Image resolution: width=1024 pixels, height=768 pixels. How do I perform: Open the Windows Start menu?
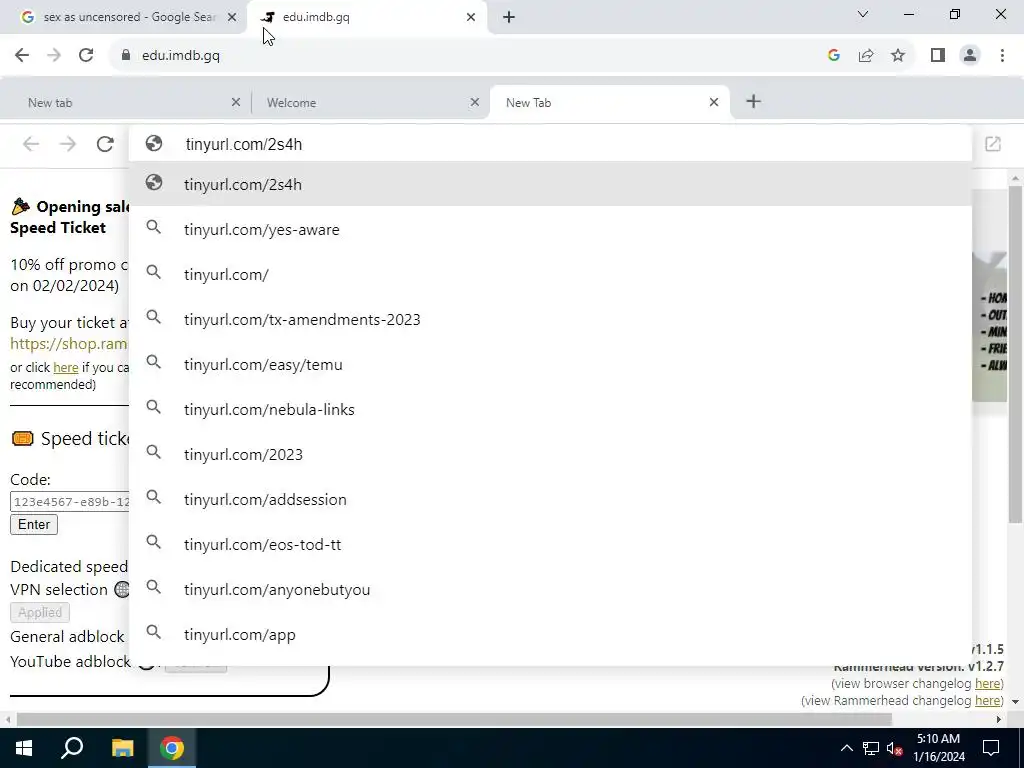(x=24, y=748)
